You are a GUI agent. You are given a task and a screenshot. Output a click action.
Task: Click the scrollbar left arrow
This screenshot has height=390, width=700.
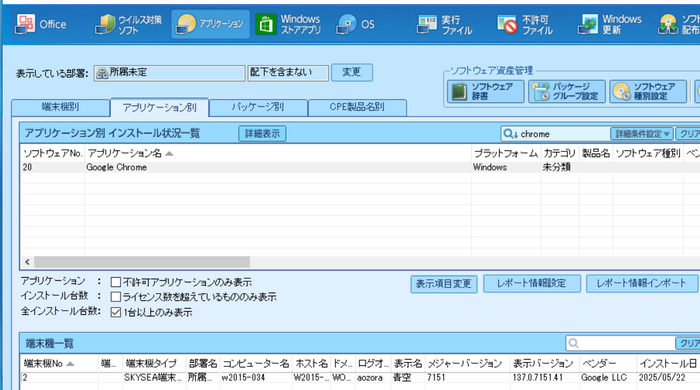27,262
